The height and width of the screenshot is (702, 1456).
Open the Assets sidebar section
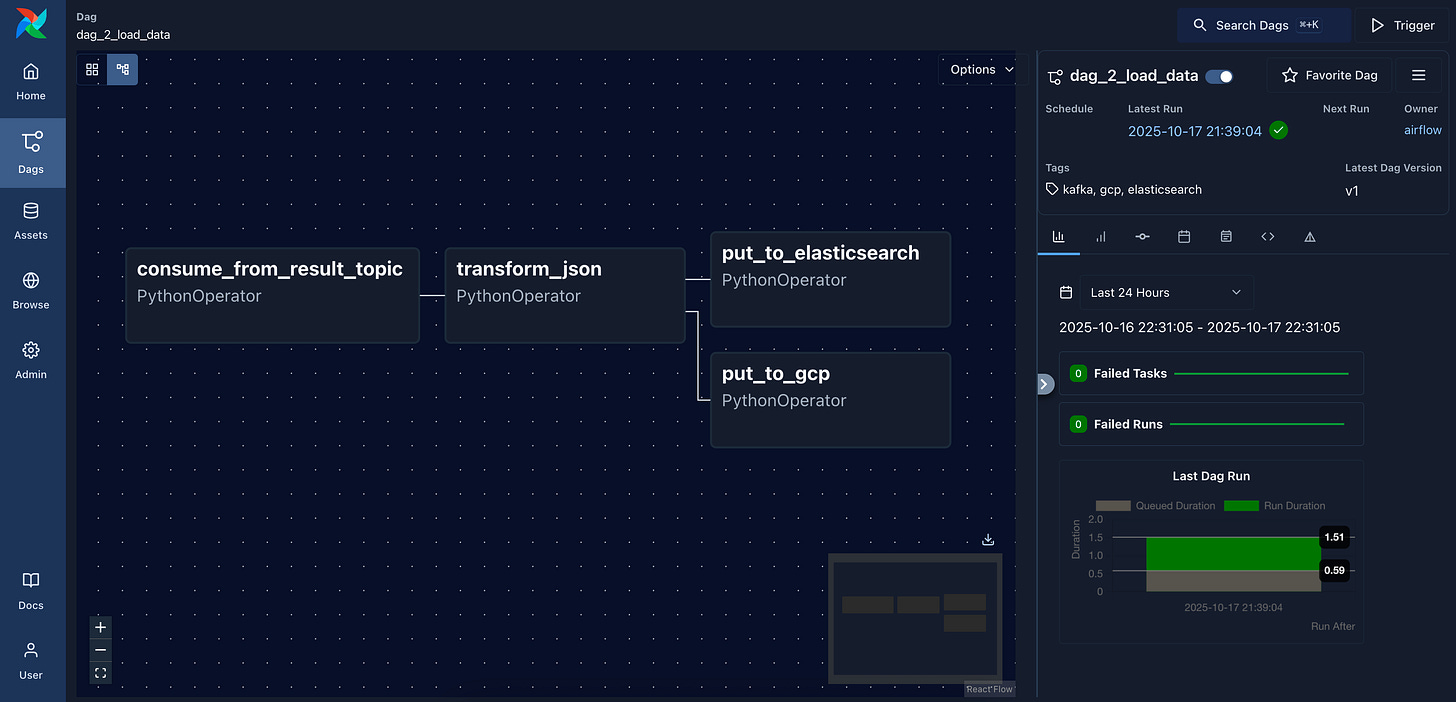pos(31,222)
